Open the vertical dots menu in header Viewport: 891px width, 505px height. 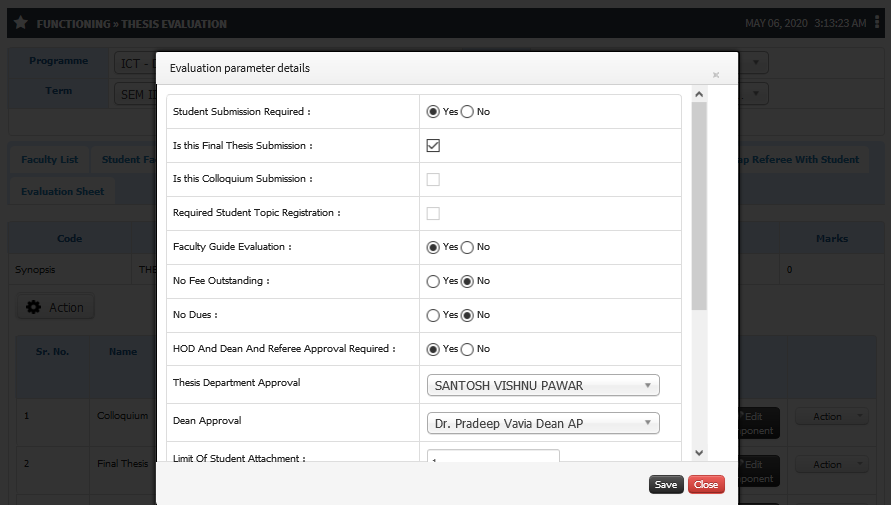[x=877, y=22]
